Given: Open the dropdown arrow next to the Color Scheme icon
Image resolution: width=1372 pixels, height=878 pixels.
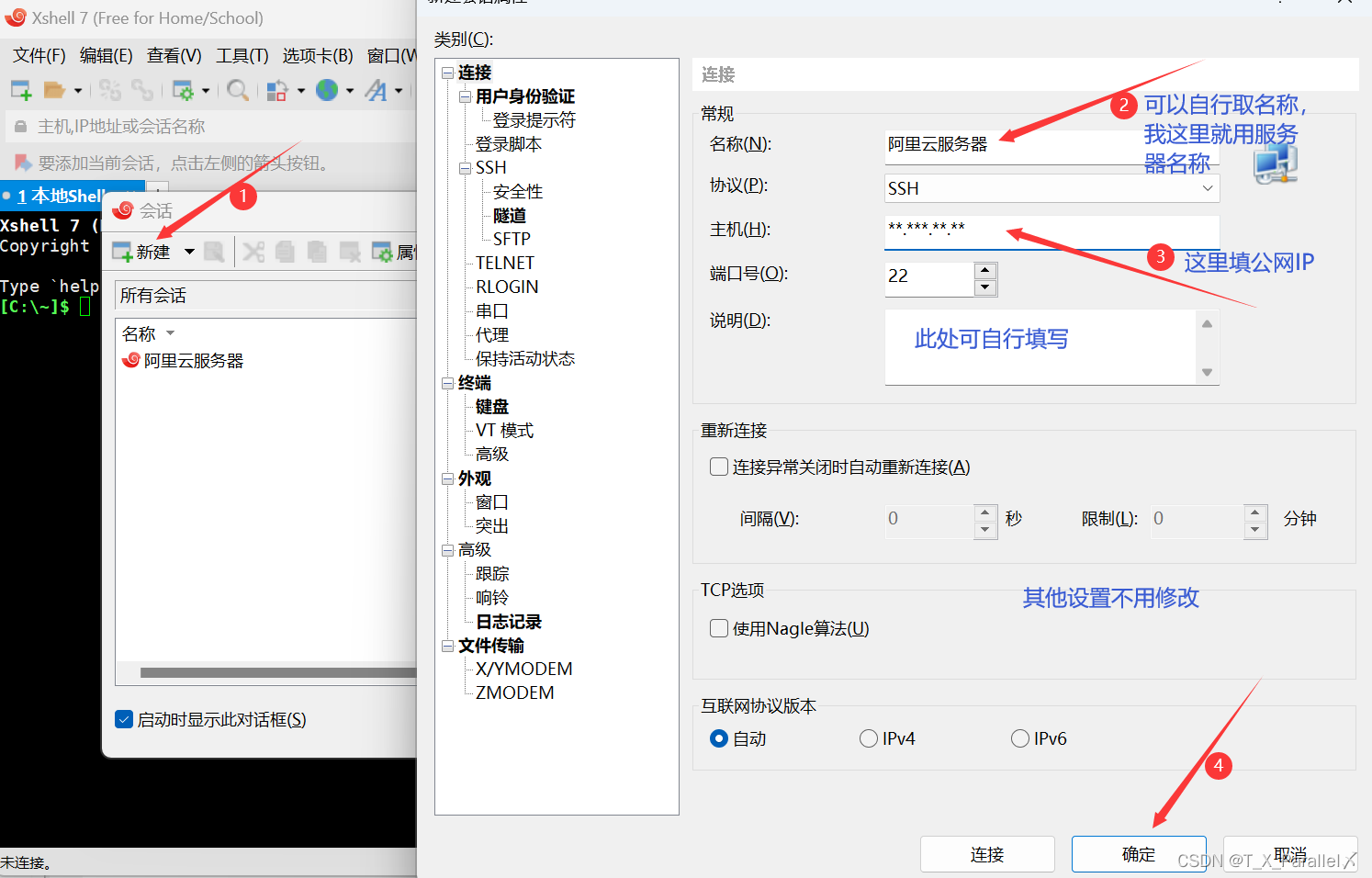Looking at the screenshot, I should click(x=301, y=90).
